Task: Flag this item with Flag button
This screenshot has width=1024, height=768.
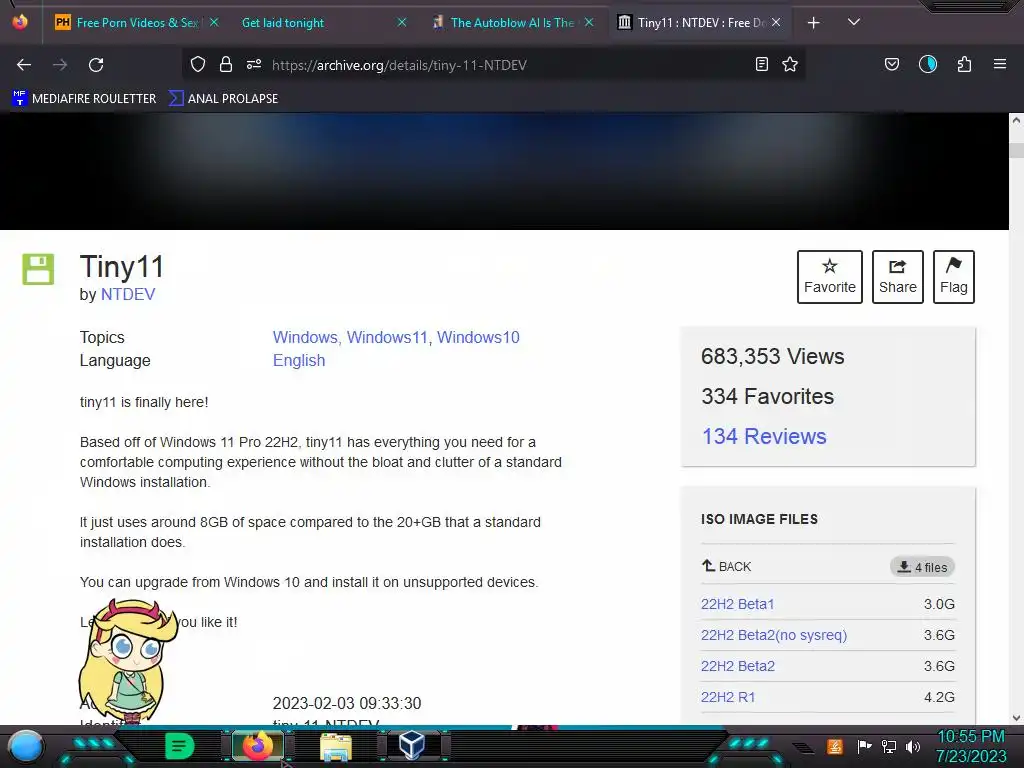Action: click(953, 277)
